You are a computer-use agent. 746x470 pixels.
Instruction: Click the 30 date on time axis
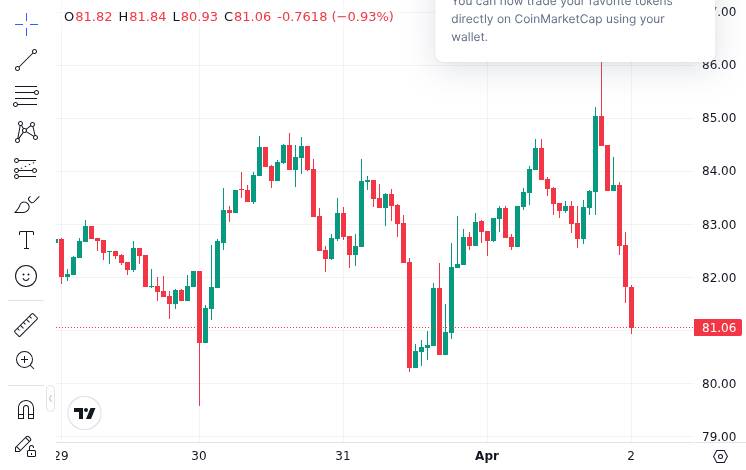(x=199, y=456)
